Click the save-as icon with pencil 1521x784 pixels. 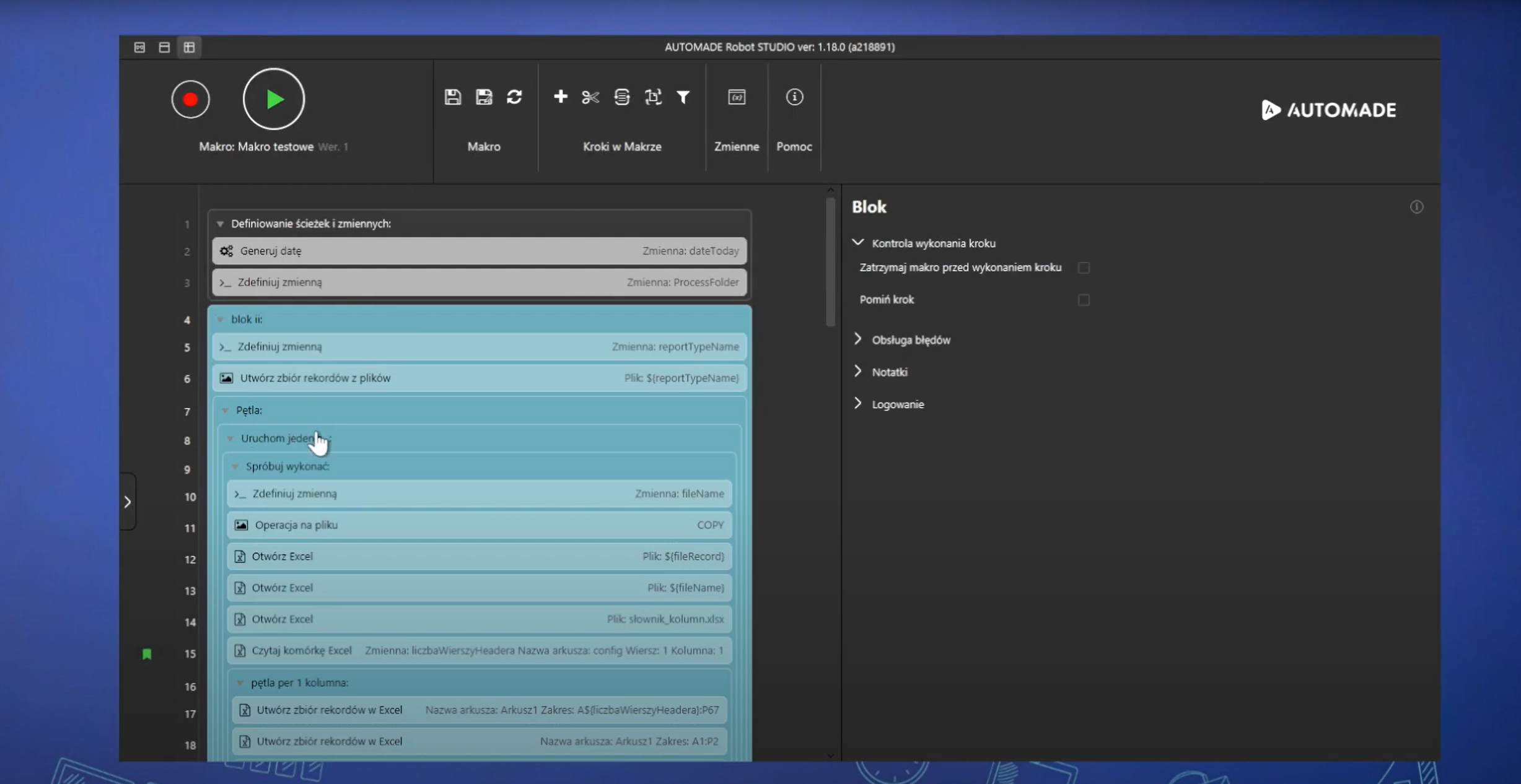pos(484,97)
